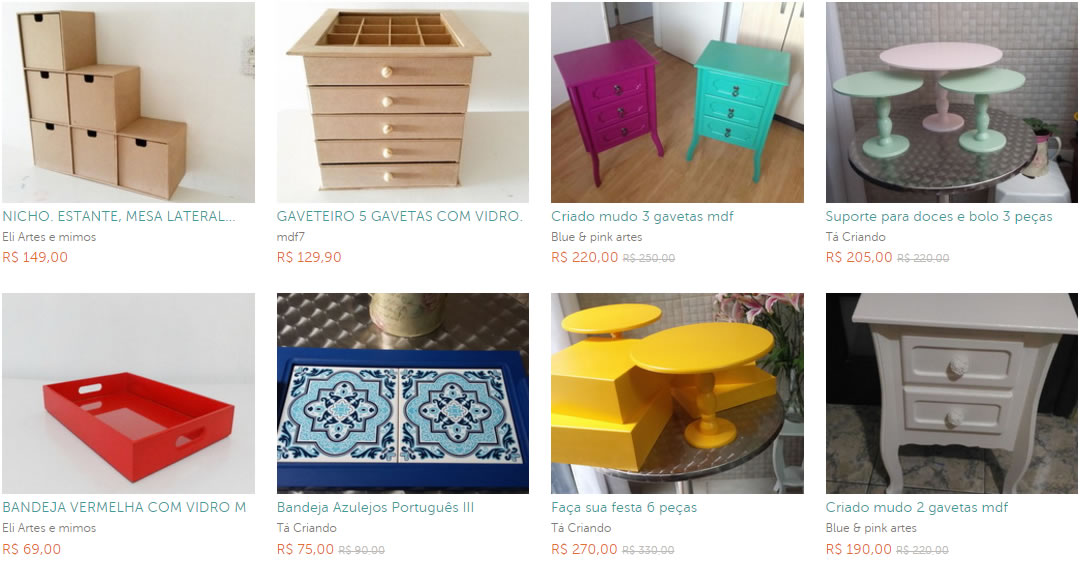Visit Tá Criando shop under cake stands
This screenshot has height=571, width=1080.
point(855,237)
